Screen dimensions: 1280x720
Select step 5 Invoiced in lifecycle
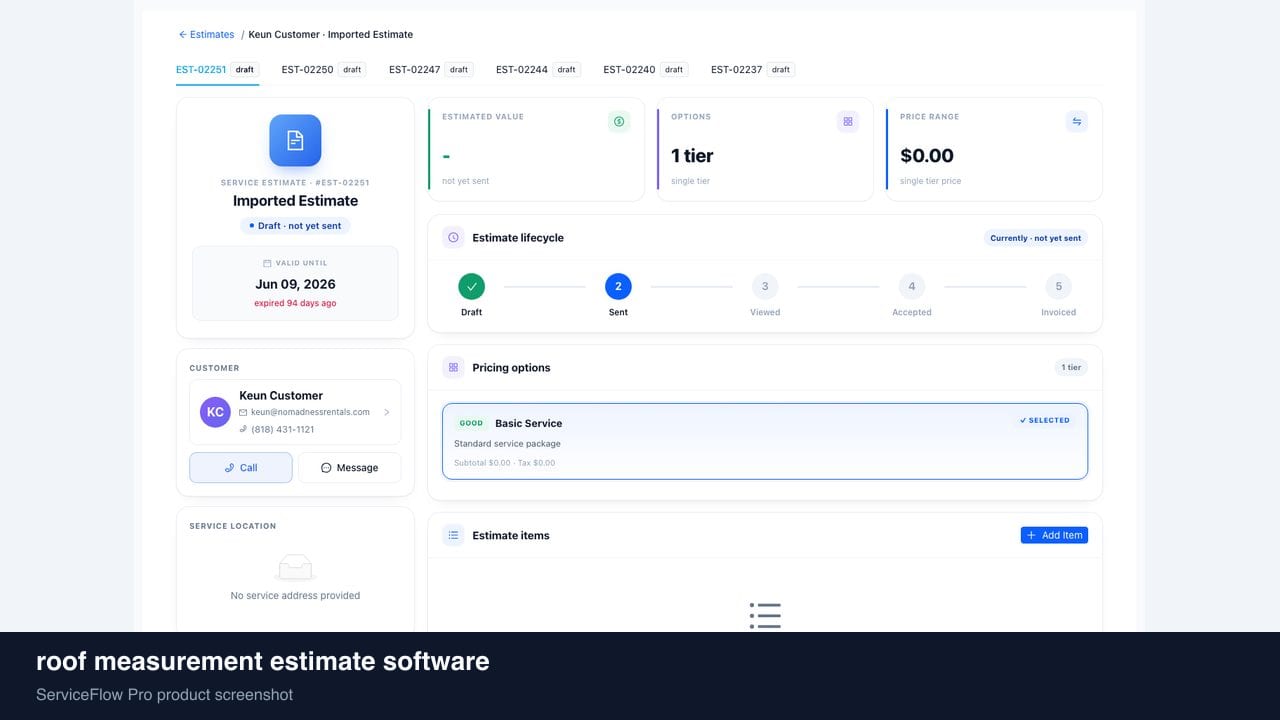[1059, 287]
